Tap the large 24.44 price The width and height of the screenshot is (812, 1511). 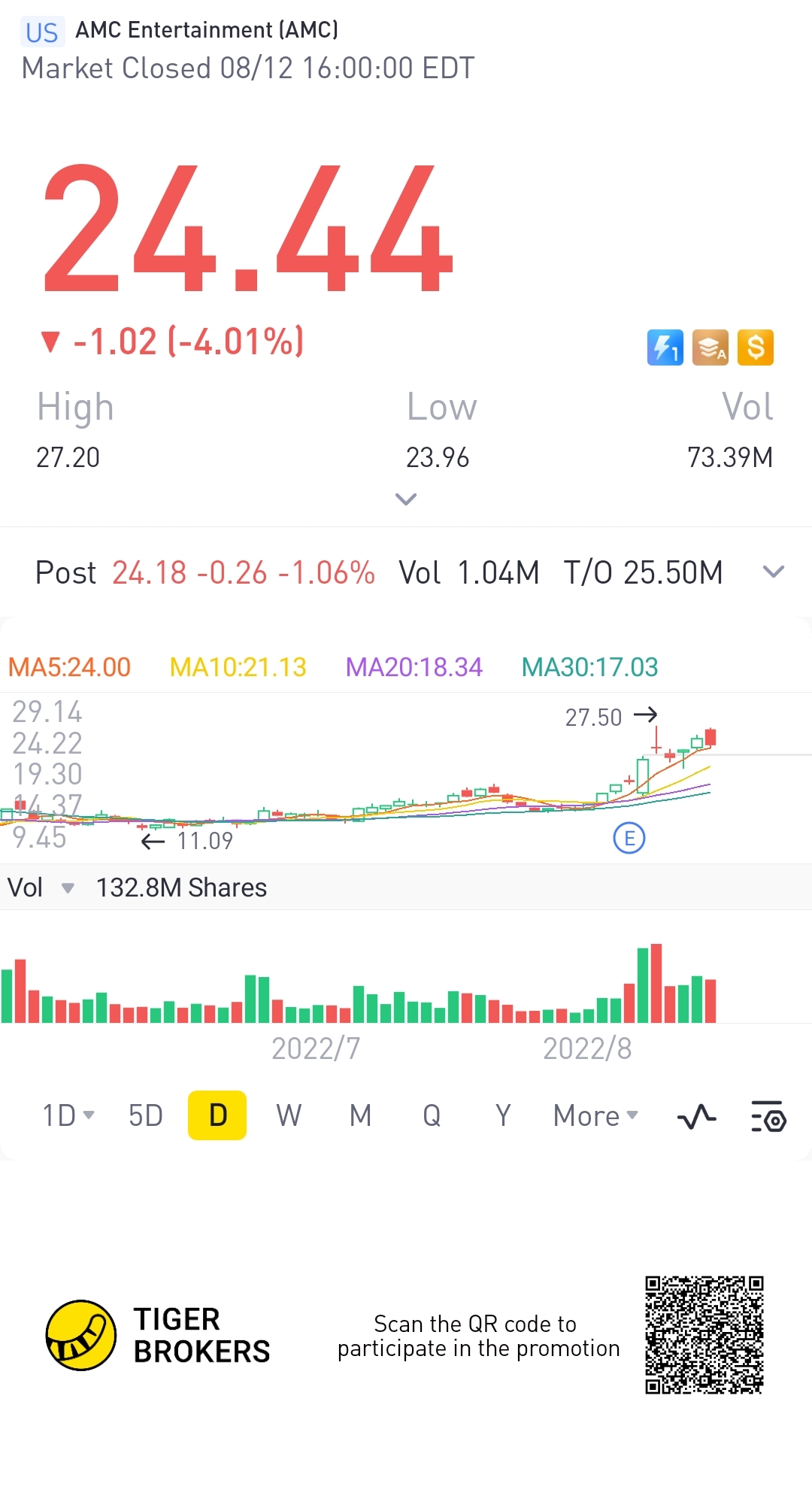[x=248, y=228]
